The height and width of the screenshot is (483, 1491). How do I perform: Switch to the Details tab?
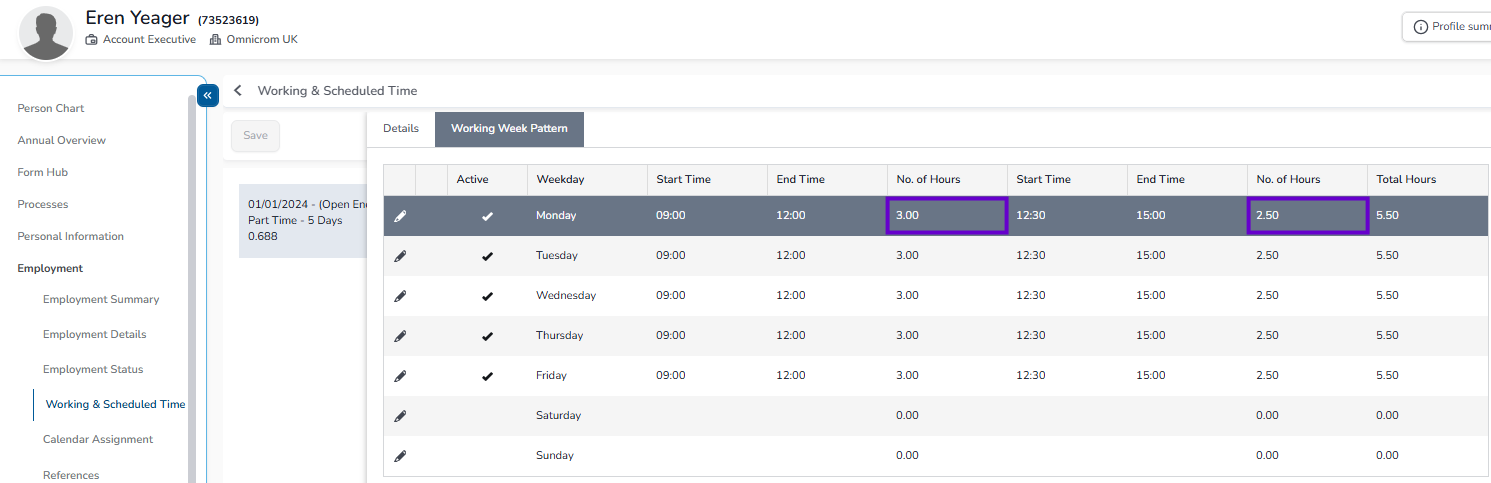[x=401, y=129]
